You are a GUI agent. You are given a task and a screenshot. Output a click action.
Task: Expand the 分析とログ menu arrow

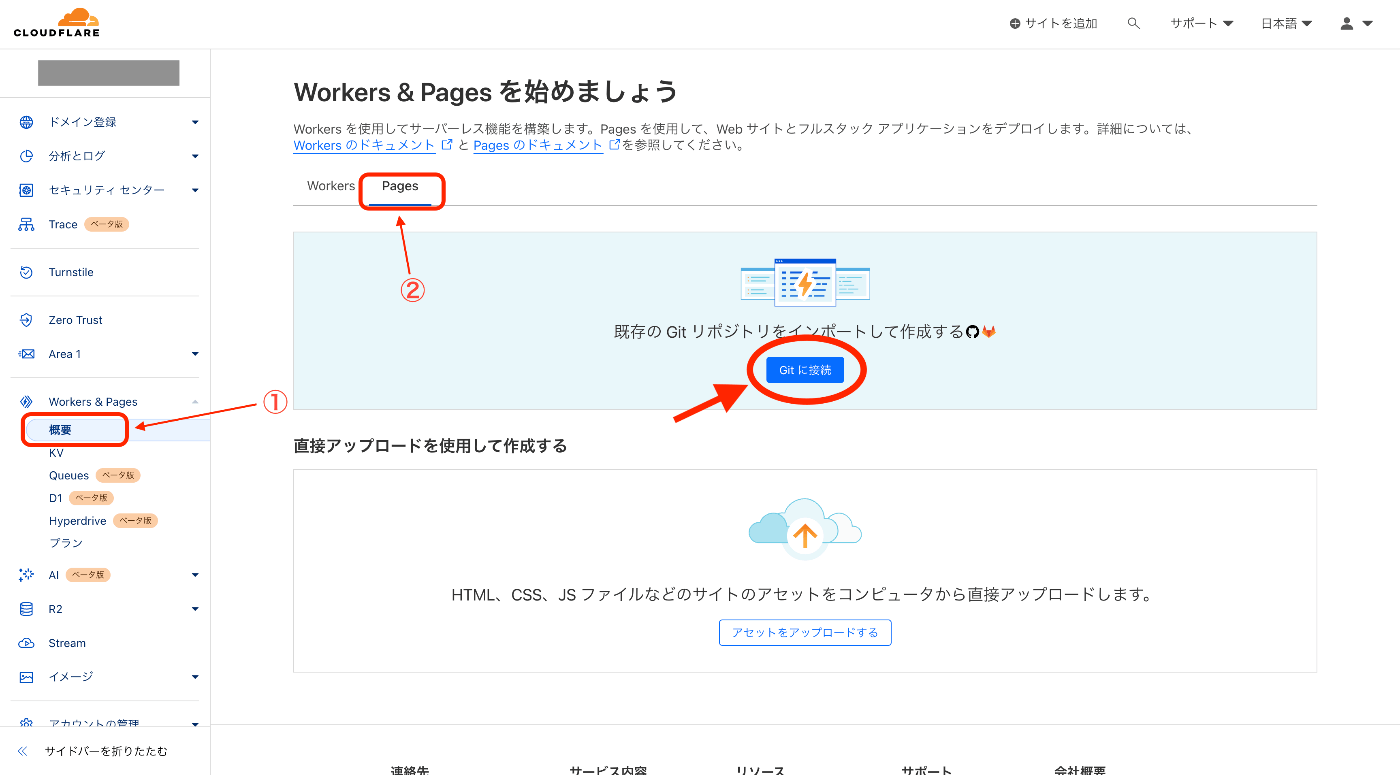pyautogui.click(x=195, y=156)
